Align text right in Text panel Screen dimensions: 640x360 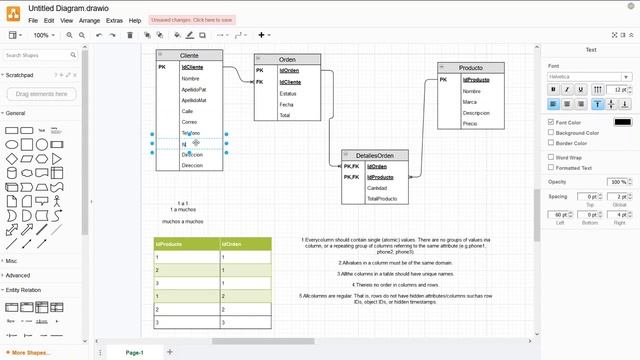click(x=580, y=104)
